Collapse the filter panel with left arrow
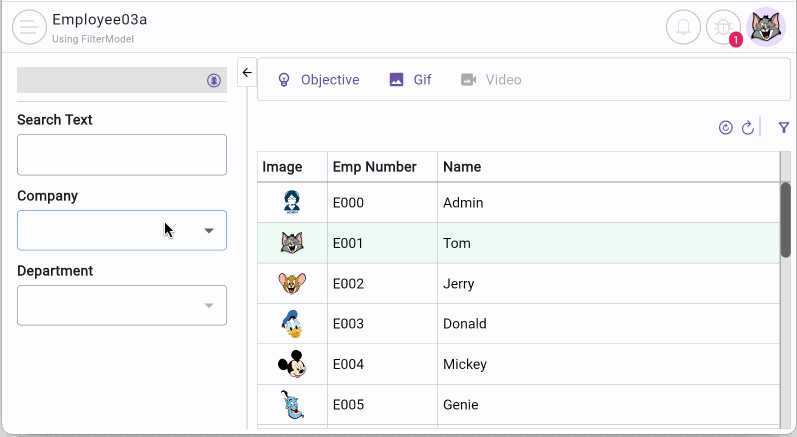Image resolution: width=797 pixels, height=437 pixels. (x=247, y=73)
